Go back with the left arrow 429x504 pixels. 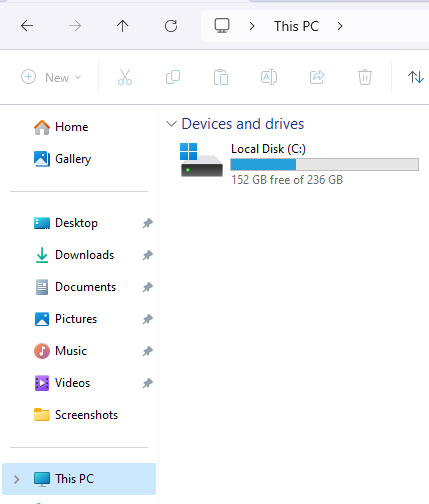(27, 26)
